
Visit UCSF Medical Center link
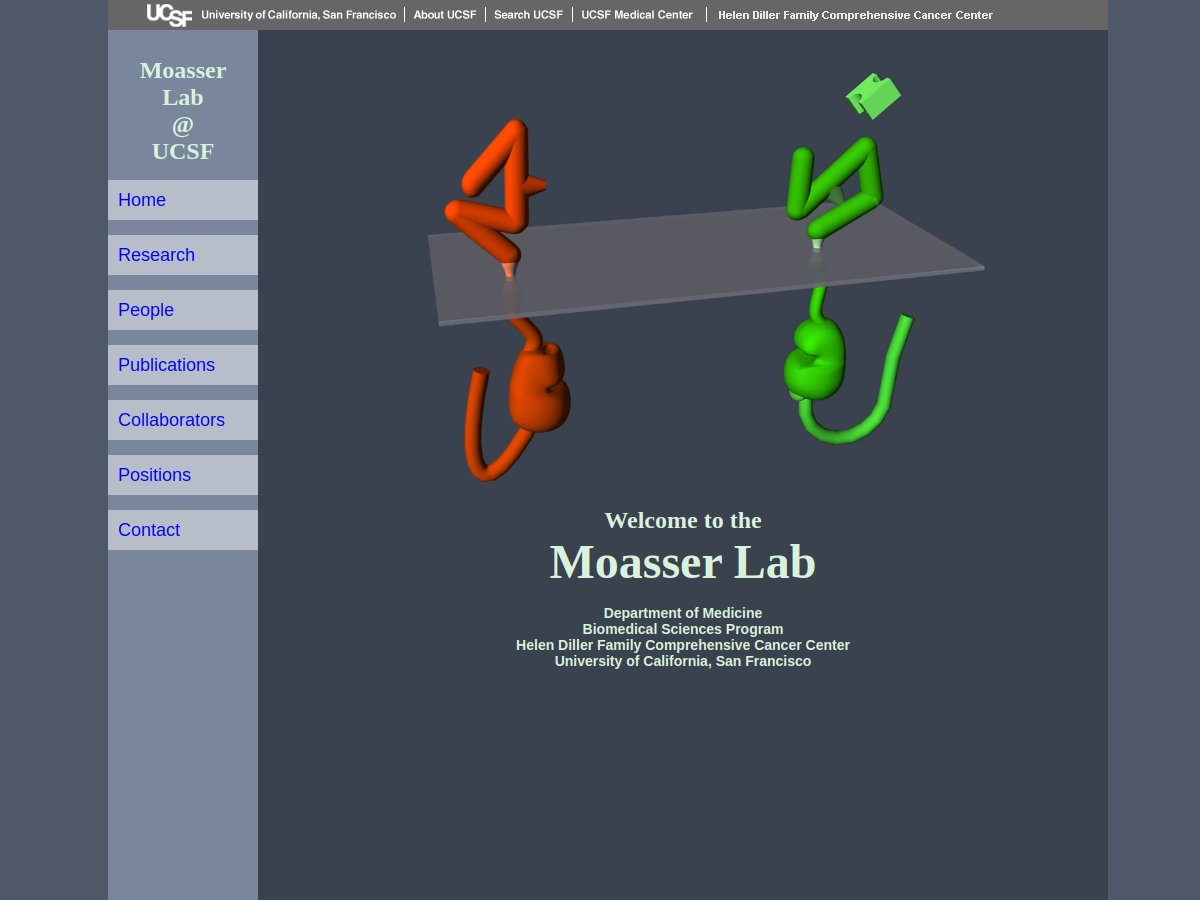pos(637,15)
